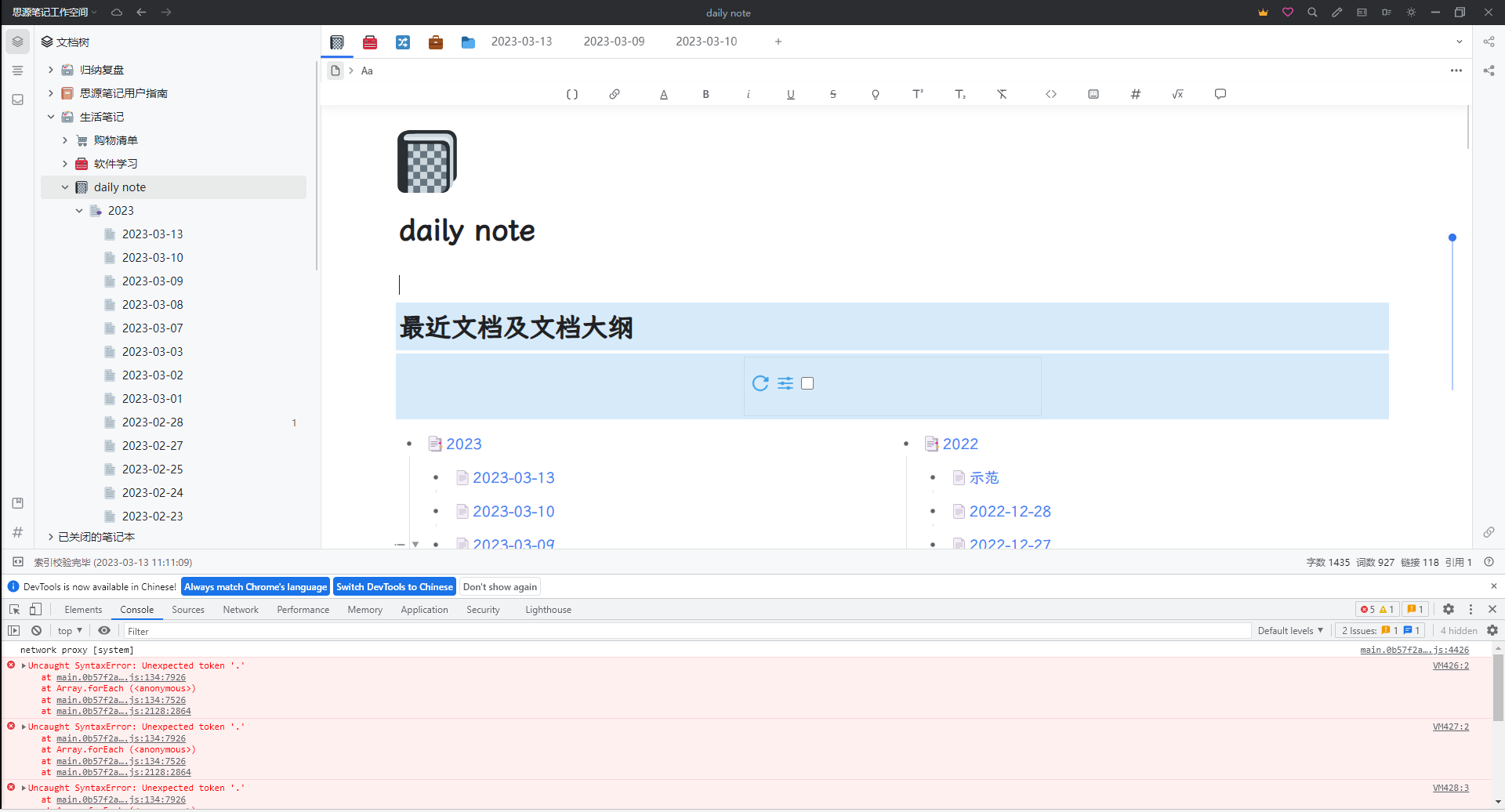Expand the 归纳复盘 notebook

(51, 70)
